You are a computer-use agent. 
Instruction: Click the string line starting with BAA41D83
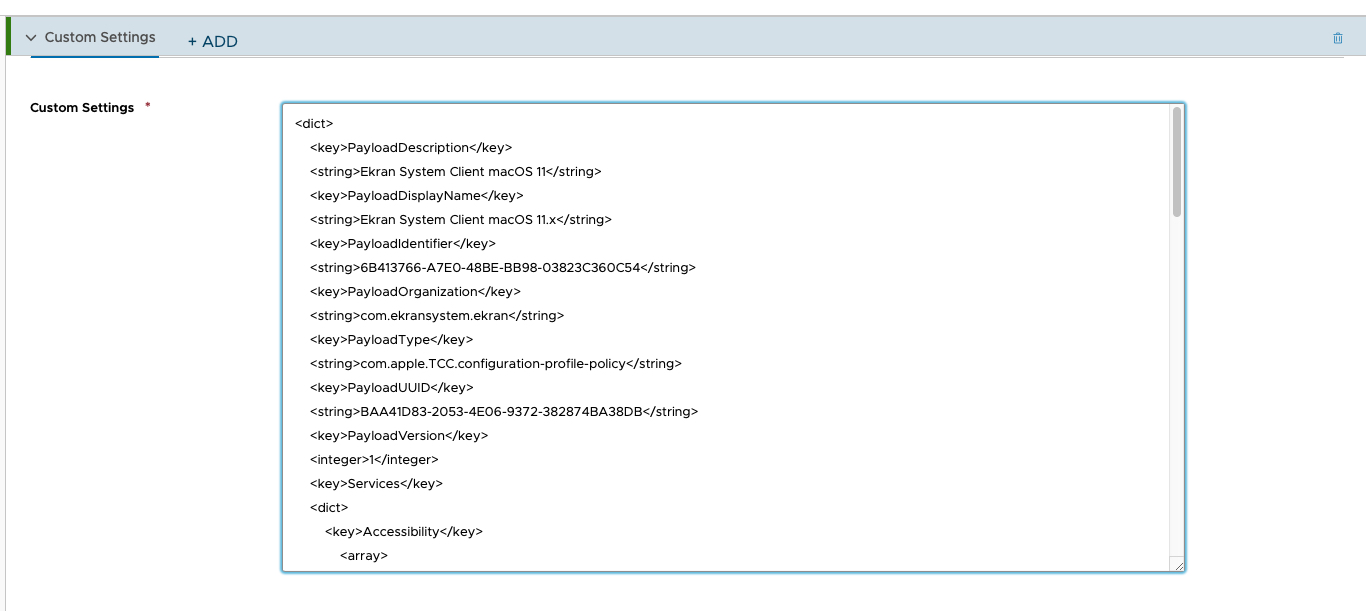pyautogui.click(x=503, y=412)
